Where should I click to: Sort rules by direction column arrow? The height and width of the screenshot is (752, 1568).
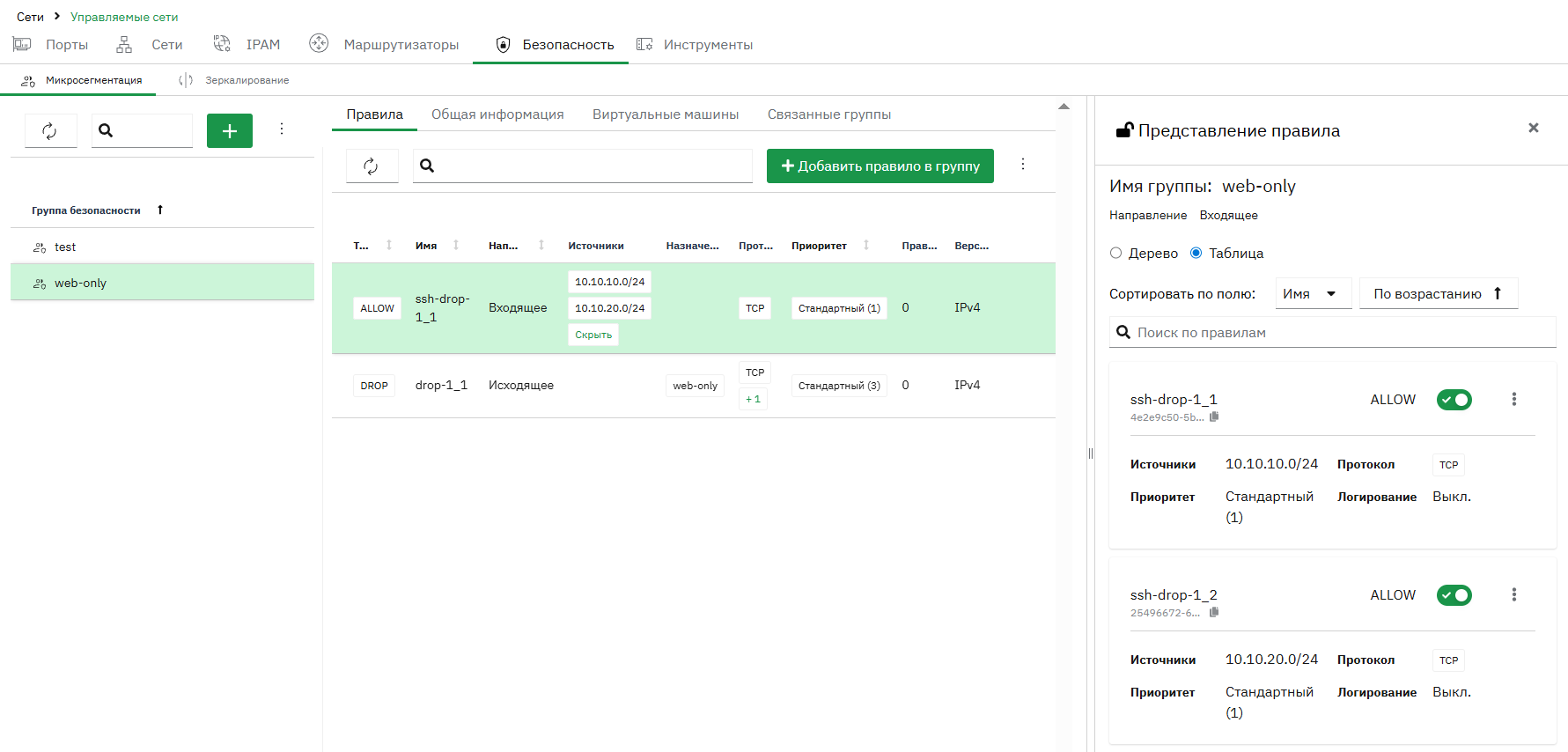(x=541, y=245)
